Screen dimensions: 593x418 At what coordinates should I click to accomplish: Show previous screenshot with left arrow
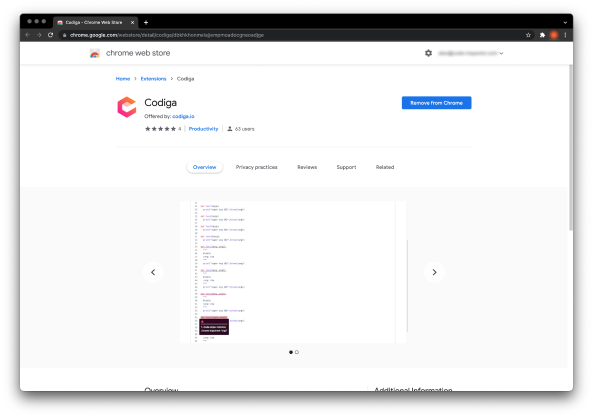[153, 272]
